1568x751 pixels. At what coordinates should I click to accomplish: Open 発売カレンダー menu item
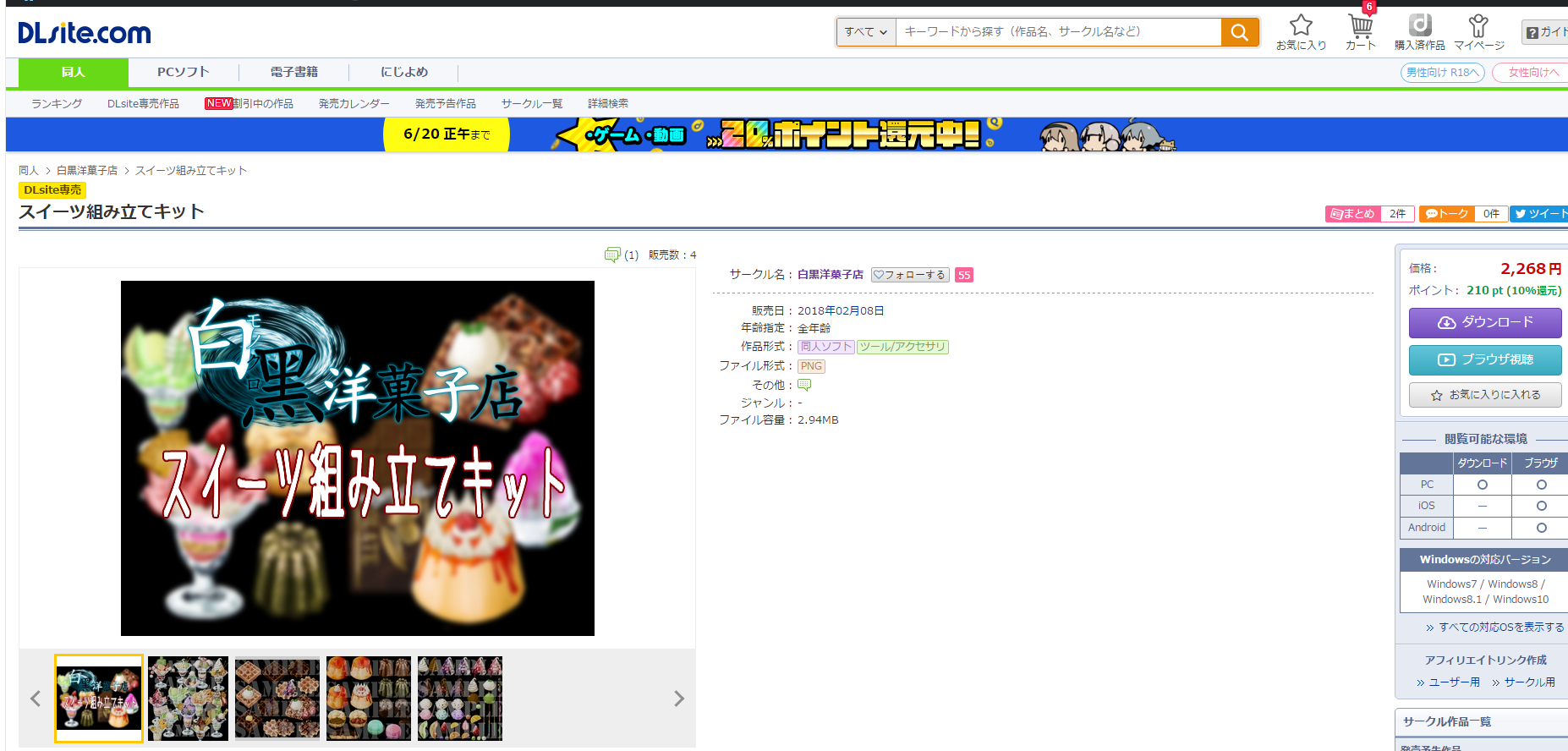(x=354, y=103)
